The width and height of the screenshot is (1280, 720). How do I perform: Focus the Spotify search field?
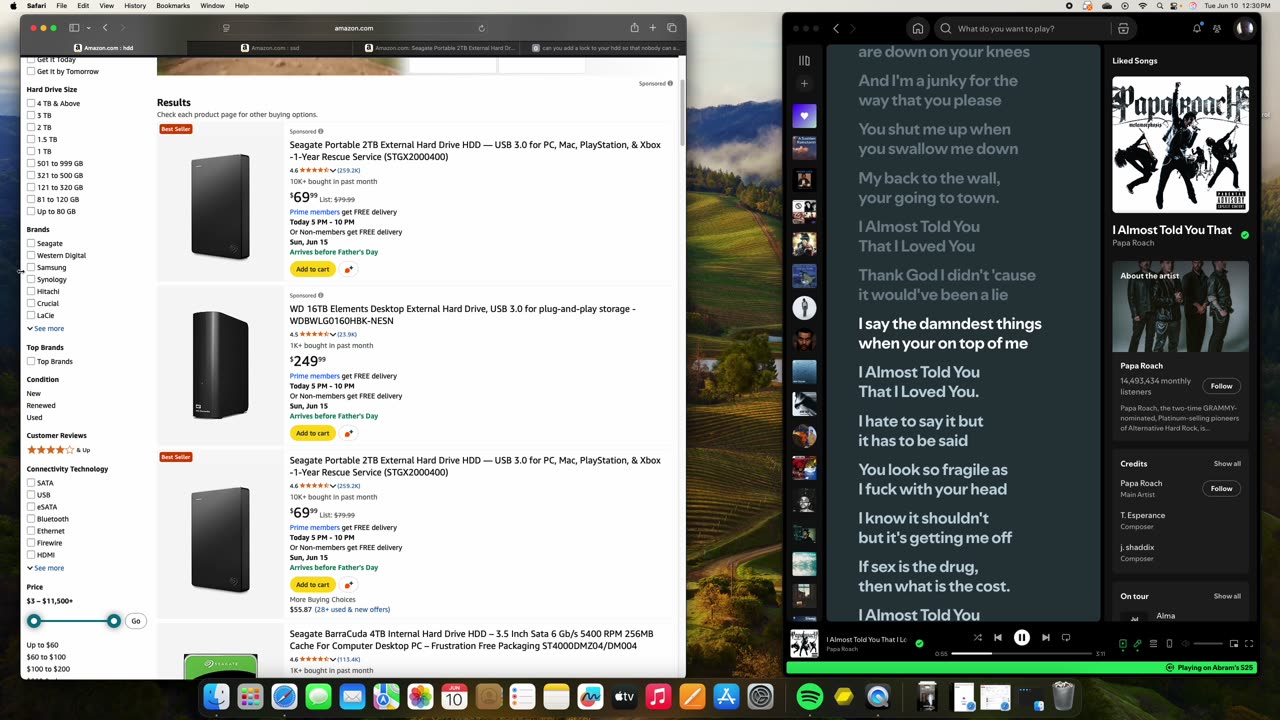pos(1022,29)
